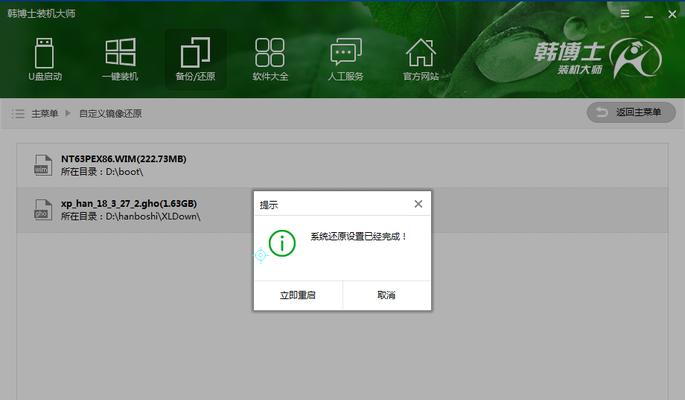The image size is (685, 400).
Task: Open the U盘启动 tool
Action: pyautogui.click(x=45, y=59)
